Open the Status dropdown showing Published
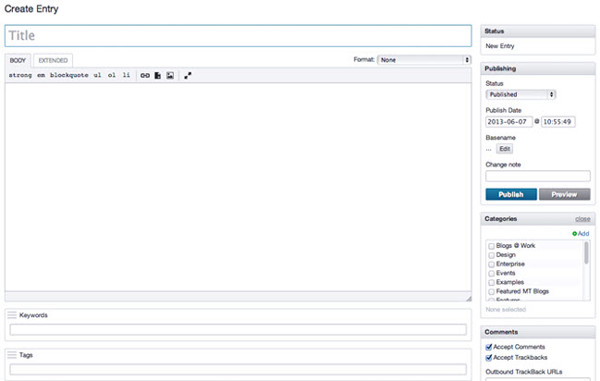This screenshot has height=381, width=600. pyautogui.click(x=520, y=94)
